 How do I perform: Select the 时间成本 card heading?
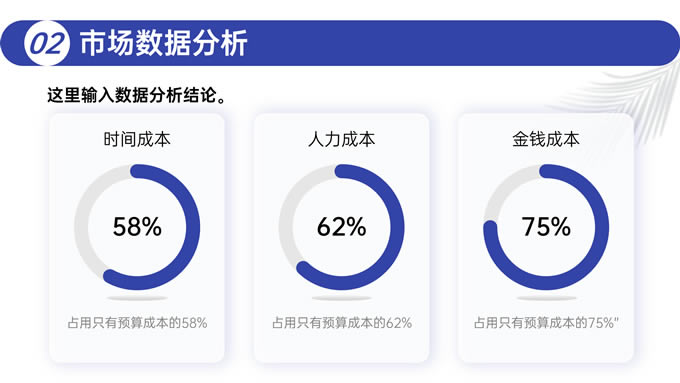[x=137, y=139]
